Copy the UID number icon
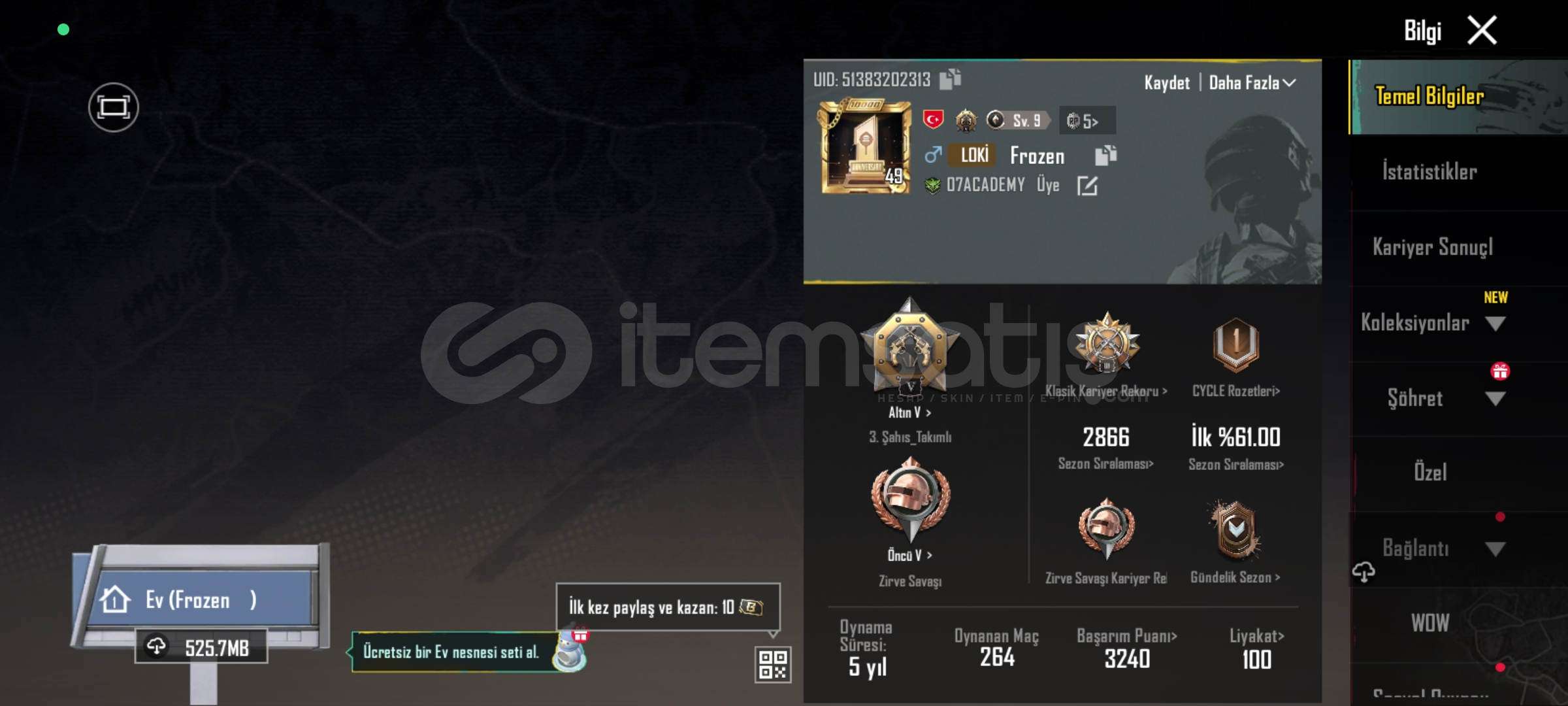This screenshot has width=1568, height=706. [x=950, y=79]
